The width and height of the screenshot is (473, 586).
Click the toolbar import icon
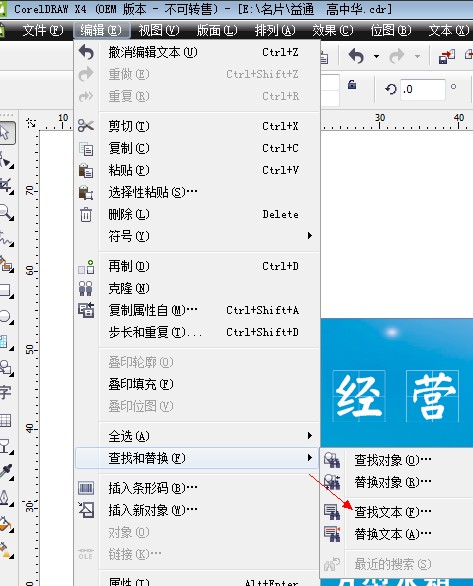tap(447, 56)
